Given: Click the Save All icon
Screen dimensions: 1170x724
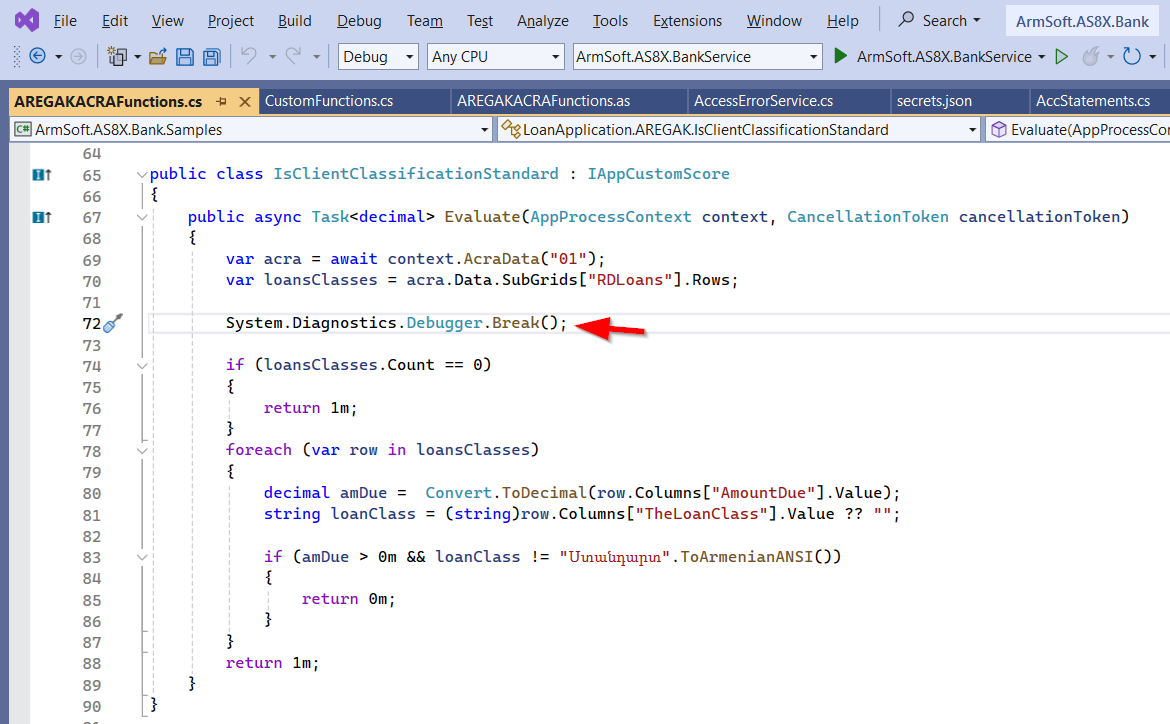Looking at the screenshot, I should [x=211, y=57].
